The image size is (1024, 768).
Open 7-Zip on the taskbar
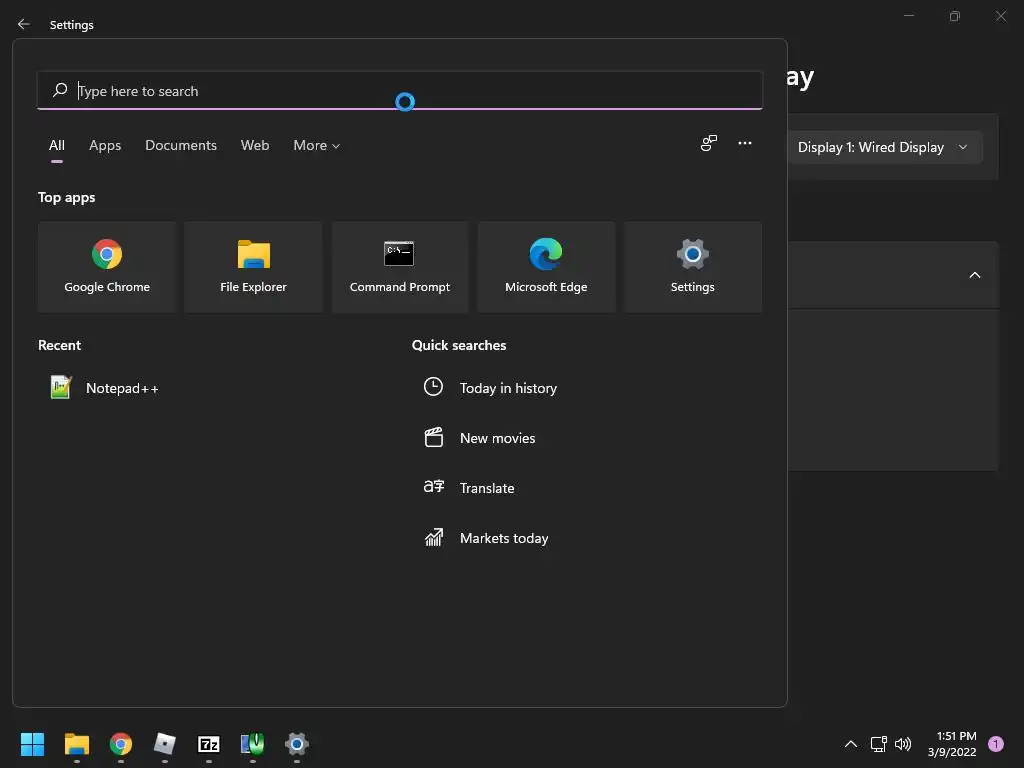[209, 744]
